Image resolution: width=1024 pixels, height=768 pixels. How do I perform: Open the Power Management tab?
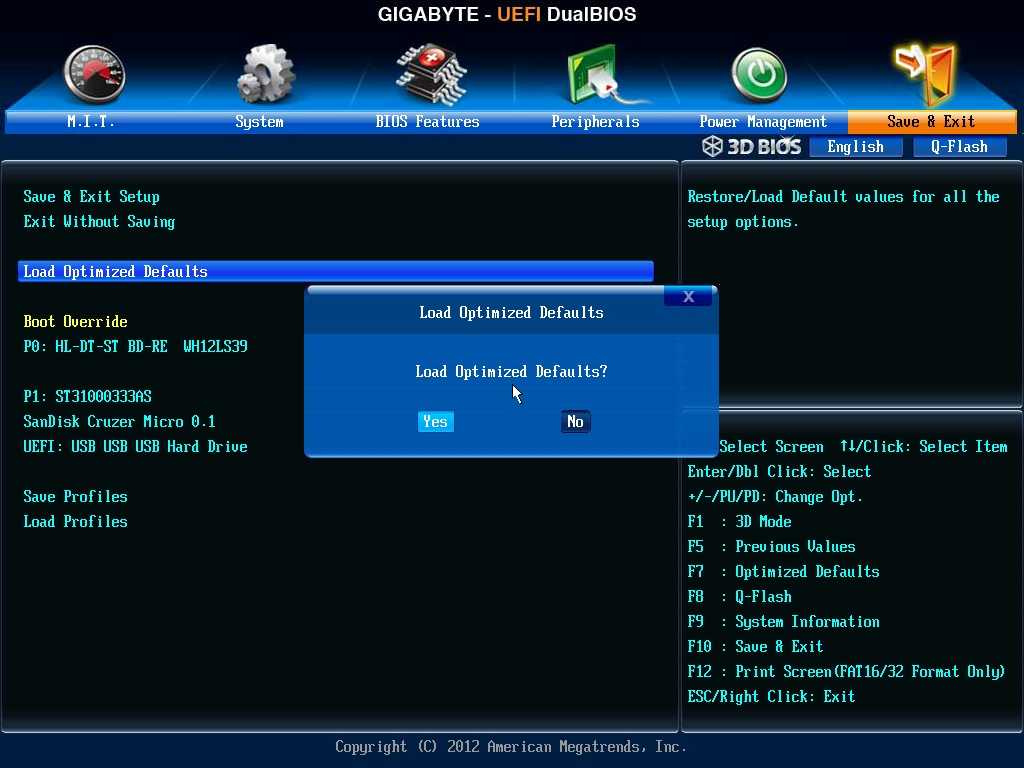click(763, 121)
